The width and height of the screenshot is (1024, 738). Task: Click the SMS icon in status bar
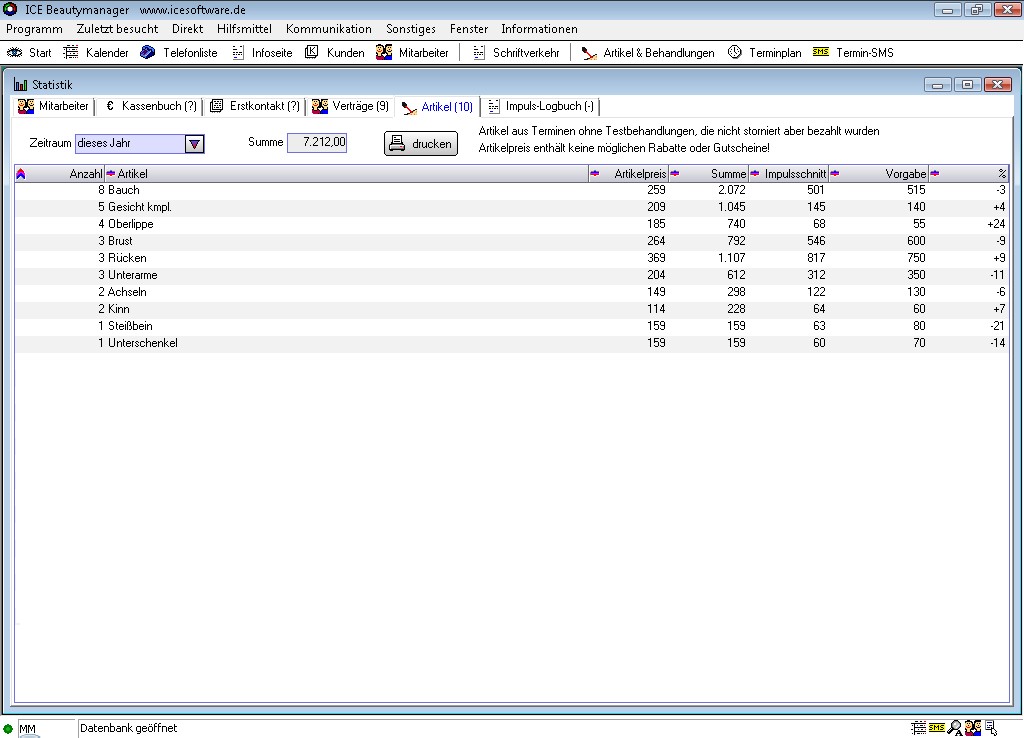(x=937, y=728)
